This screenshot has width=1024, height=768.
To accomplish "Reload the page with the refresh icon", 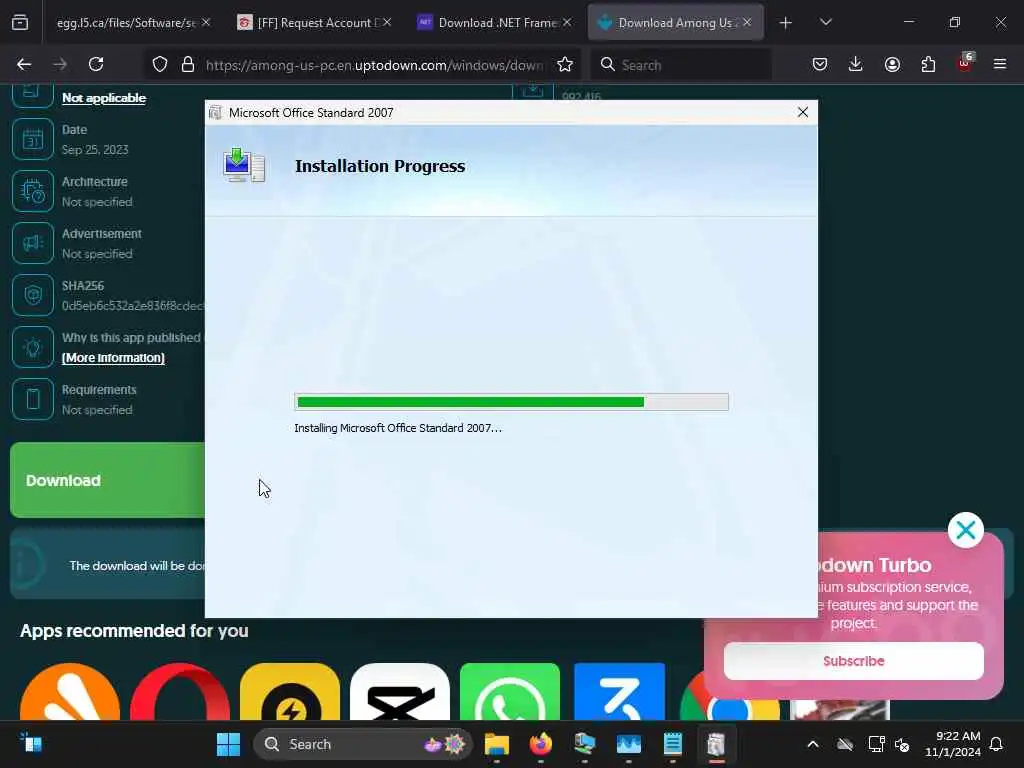I will point(96,64).
